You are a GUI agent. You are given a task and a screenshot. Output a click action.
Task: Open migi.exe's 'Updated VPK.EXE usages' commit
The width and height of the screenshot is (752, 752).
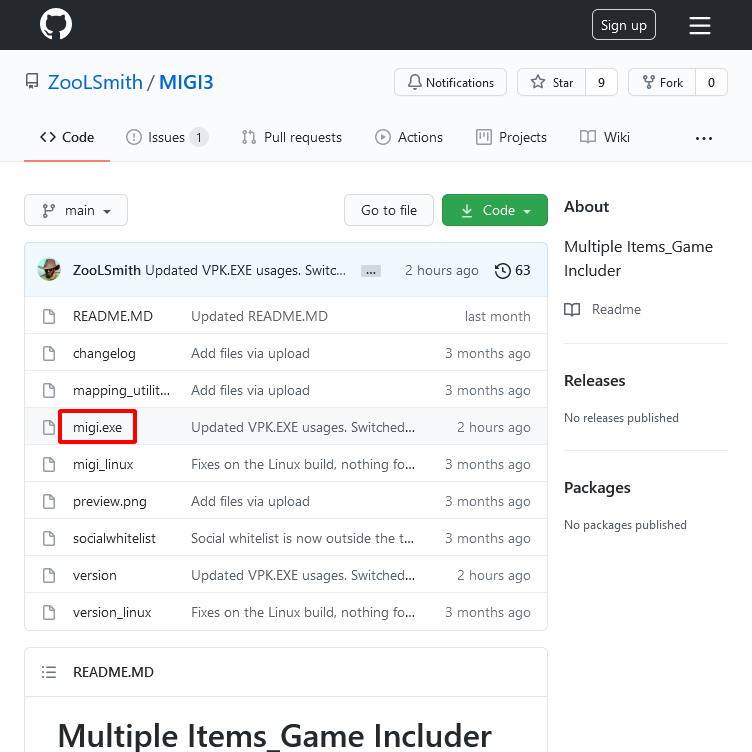(303, 427)
